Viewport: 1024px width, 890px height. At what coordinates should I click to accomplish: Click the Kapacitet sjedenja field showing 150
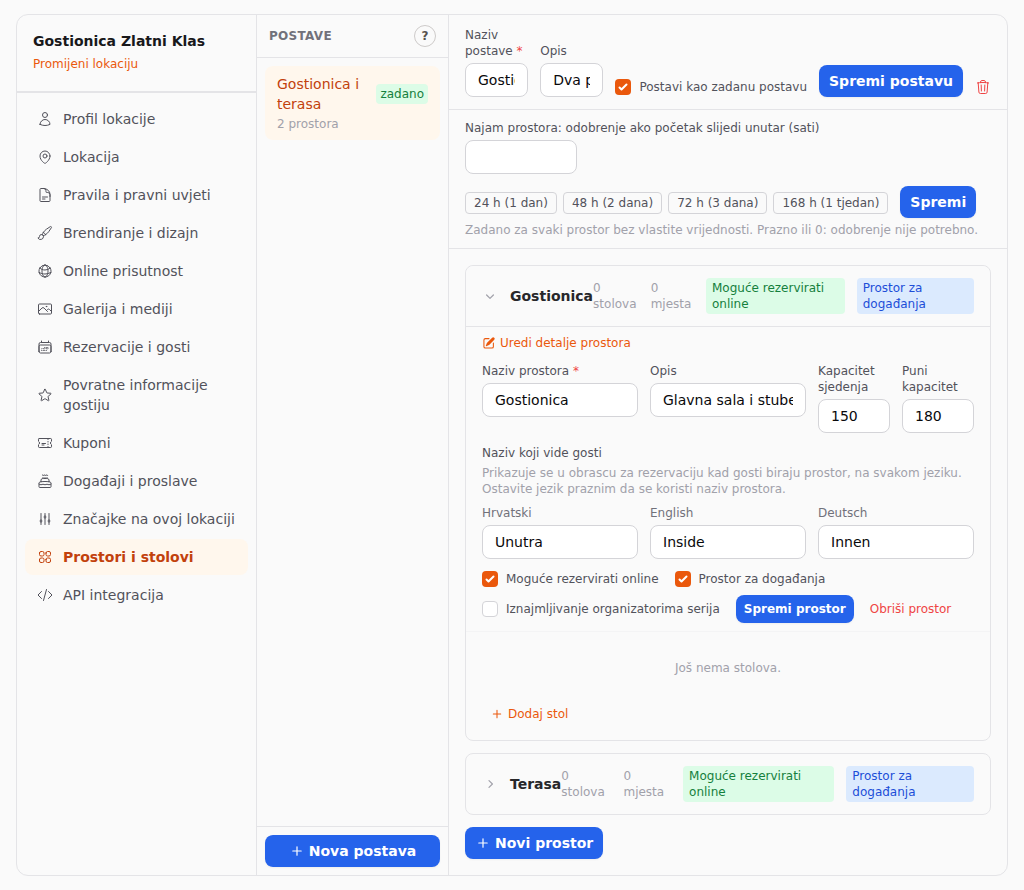(x=854, y=416)
